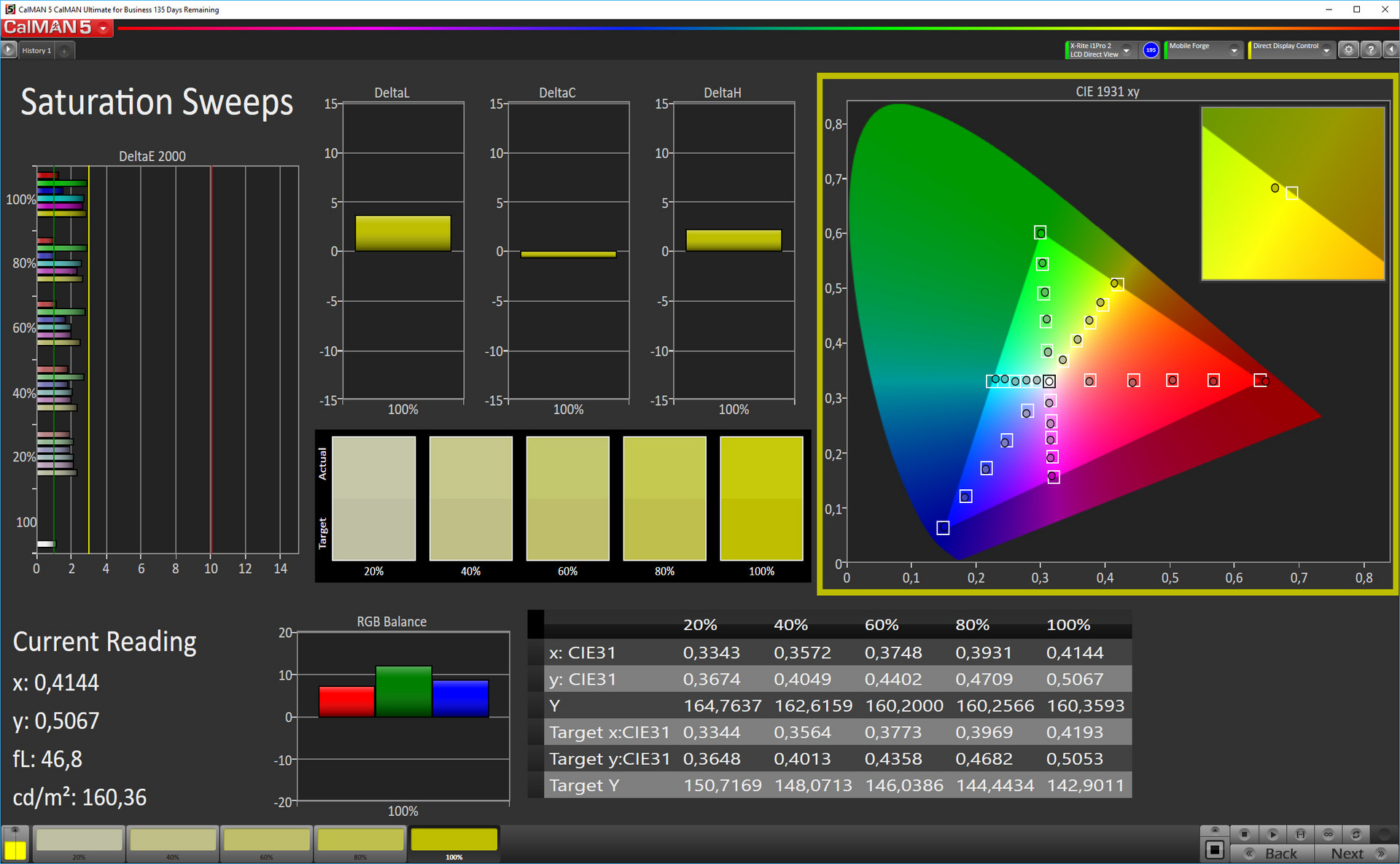Expand the X-Rite i1Pro 2 meter dropdown
This screenshot has height=864, width=1400.
1127,50
